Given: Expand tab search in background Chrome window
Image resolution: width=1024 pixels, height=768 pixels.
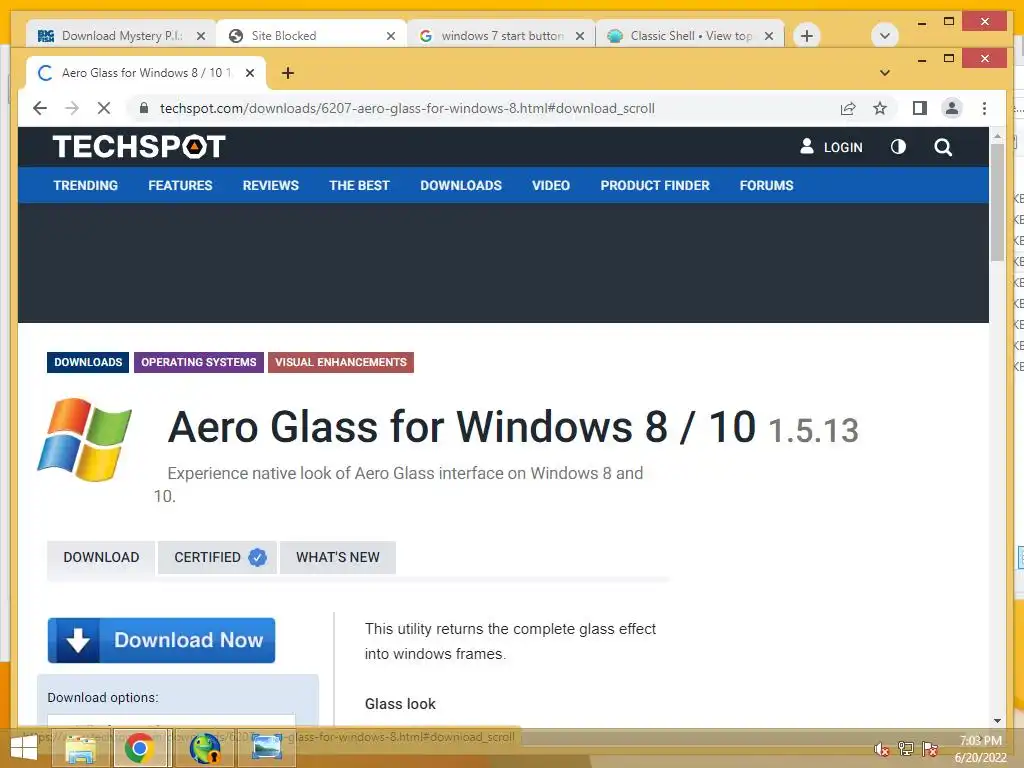Looking at the screenshot, I should pos(885,35).
